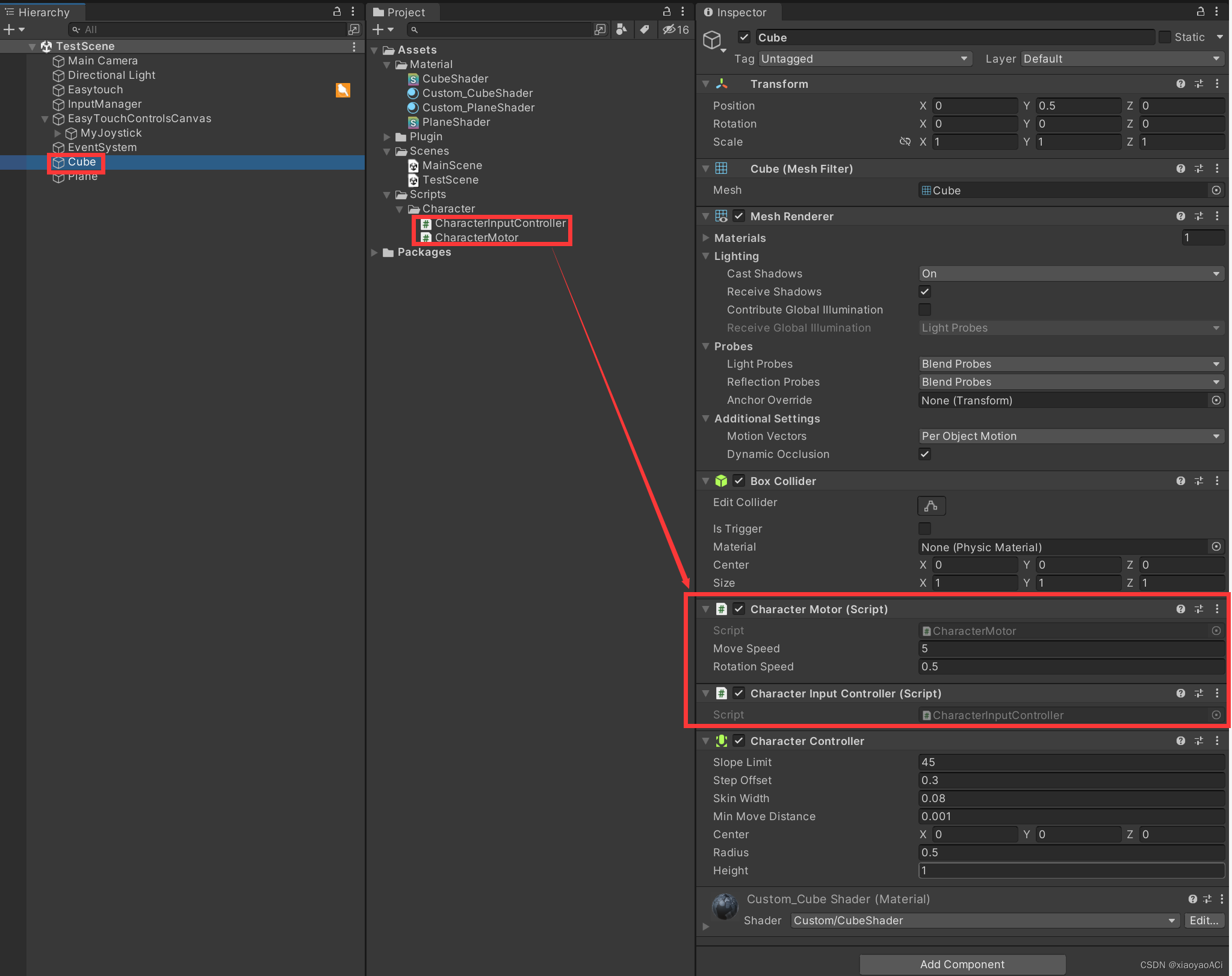The height and width of the screenshot is (976, 1232).
Task: Click the Hierarchy search field
Action: coord(208,29)
